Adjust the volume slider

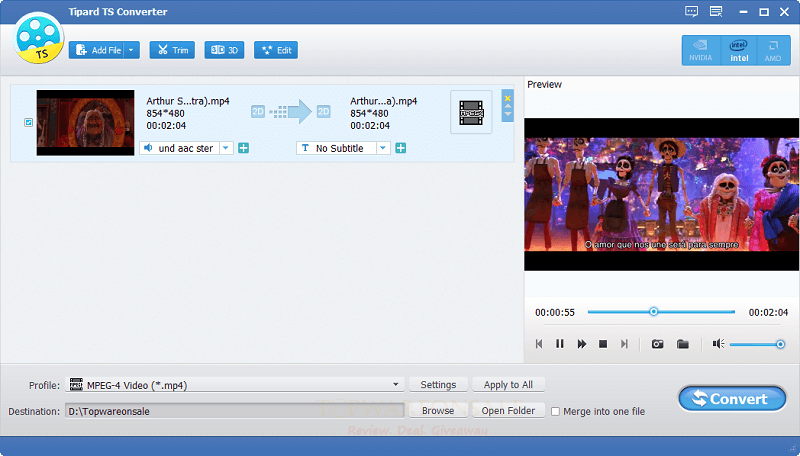(757, 344)
